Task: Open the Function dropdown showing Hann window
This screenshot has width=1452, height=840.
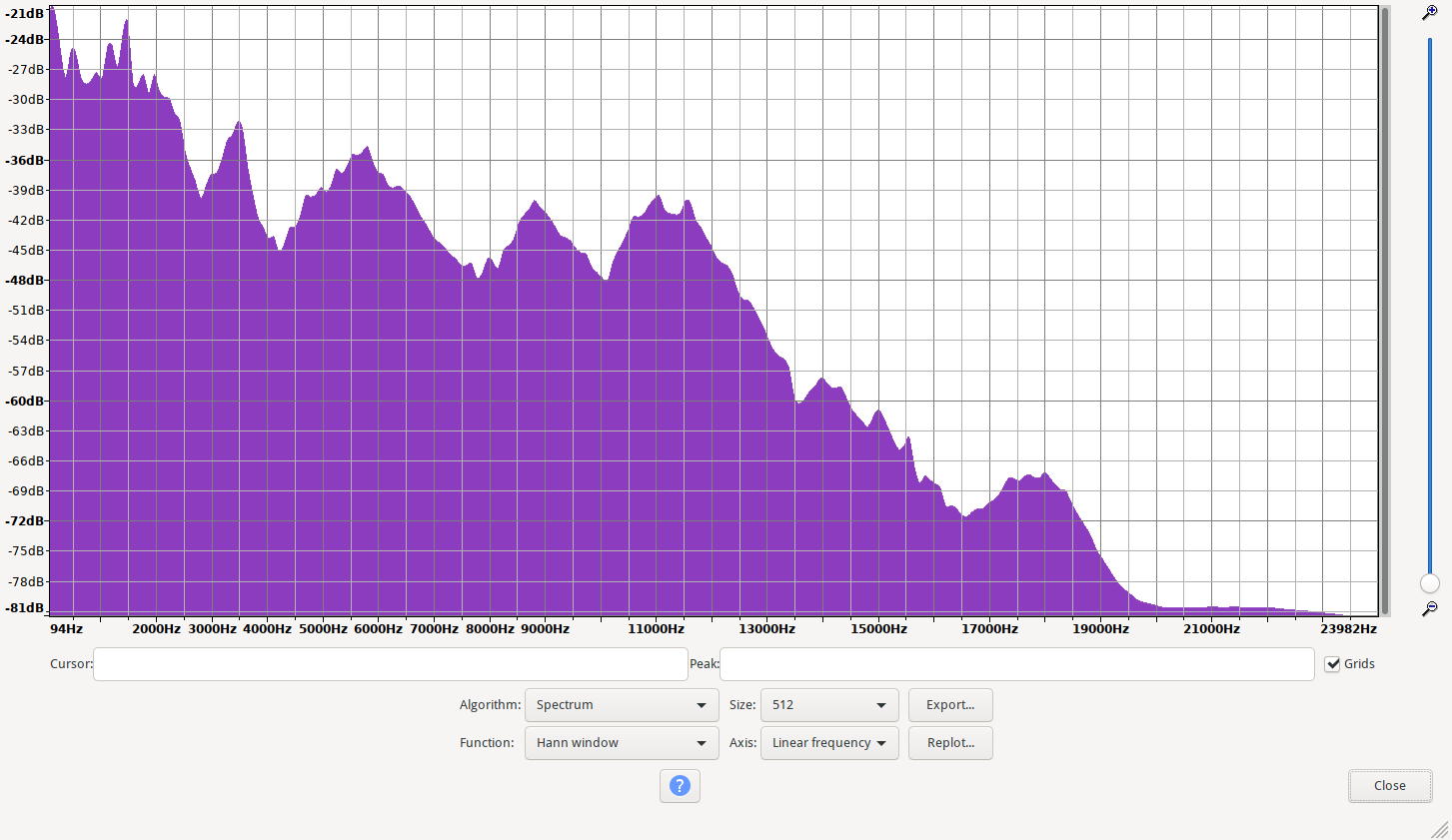Action: coord(622,743)
